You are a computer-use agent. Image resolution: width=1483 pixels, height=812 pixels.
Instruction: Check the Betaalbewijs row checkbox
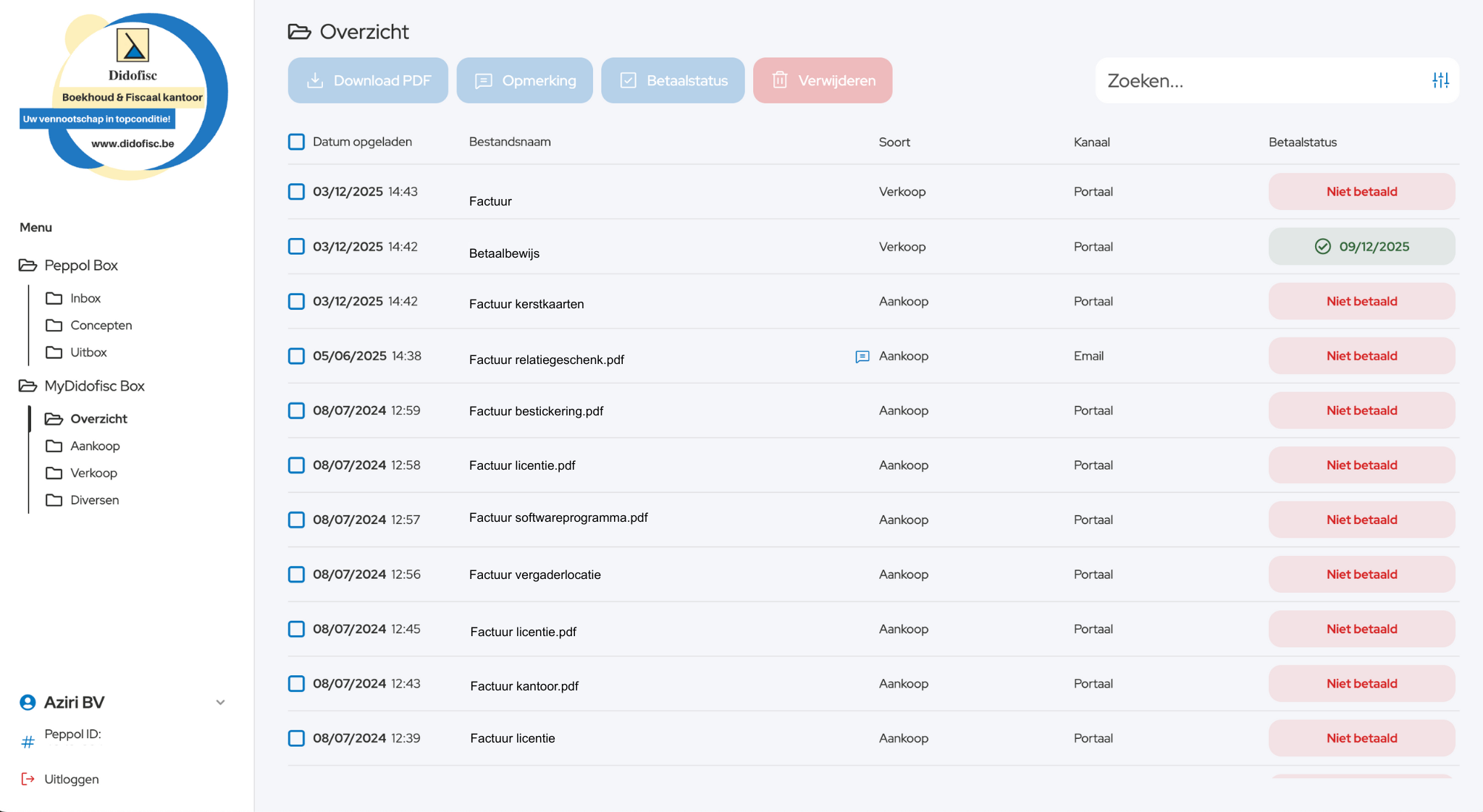(x=296, y=246)
